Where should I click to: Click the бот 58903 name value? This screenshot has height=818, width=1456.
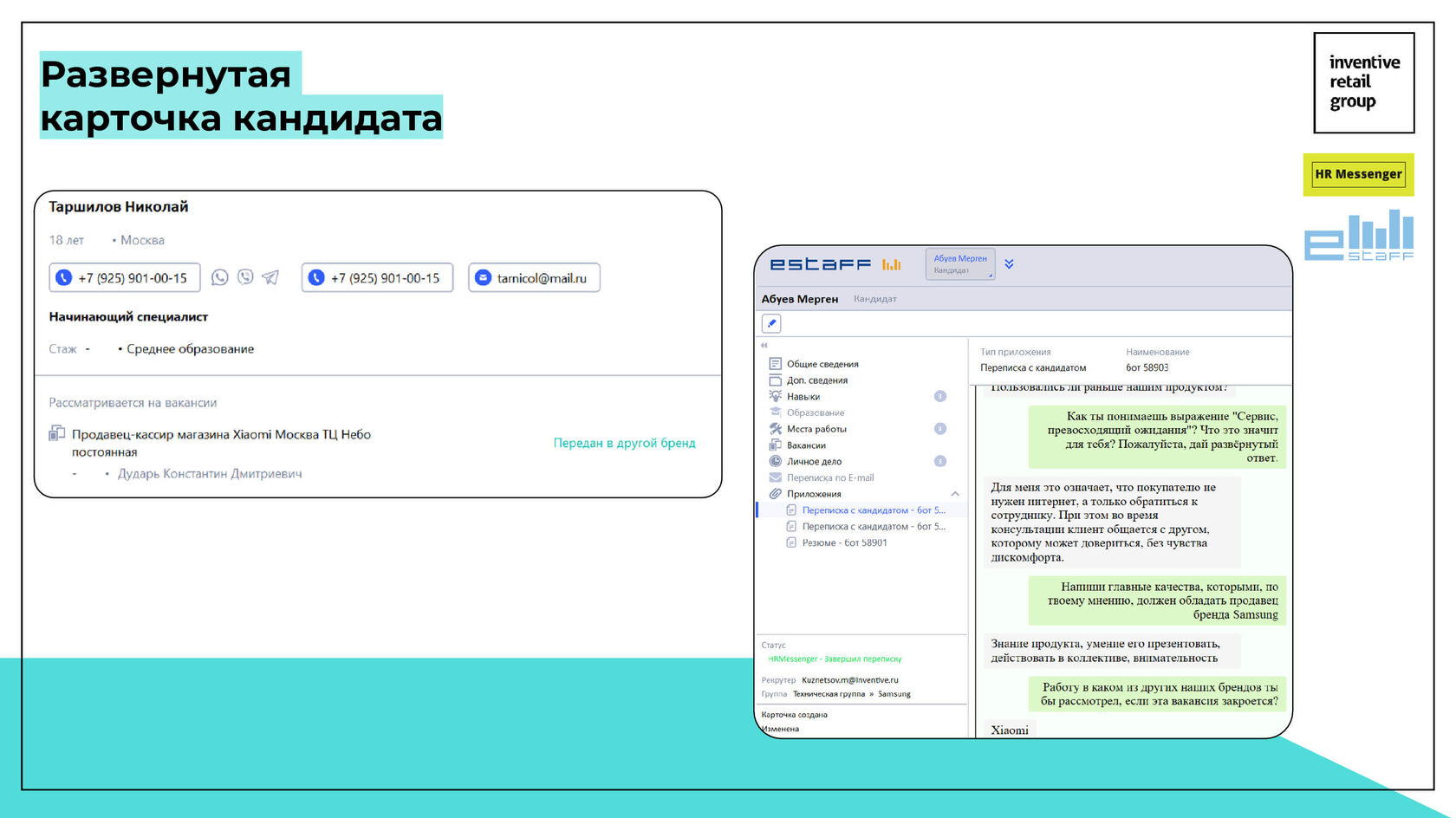1147,367
